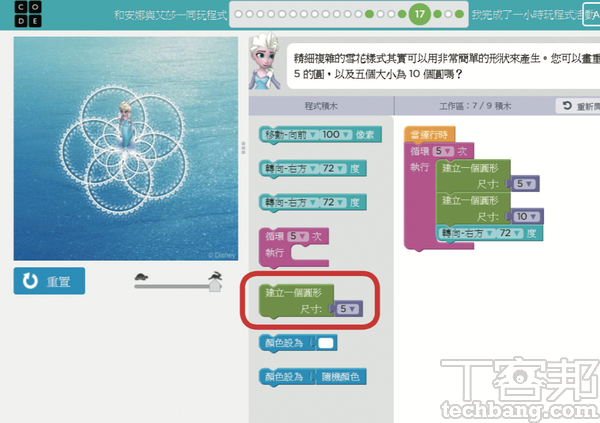Click the 重置 reset button
This screenshot has width=600, height=423.
point(49,281)
